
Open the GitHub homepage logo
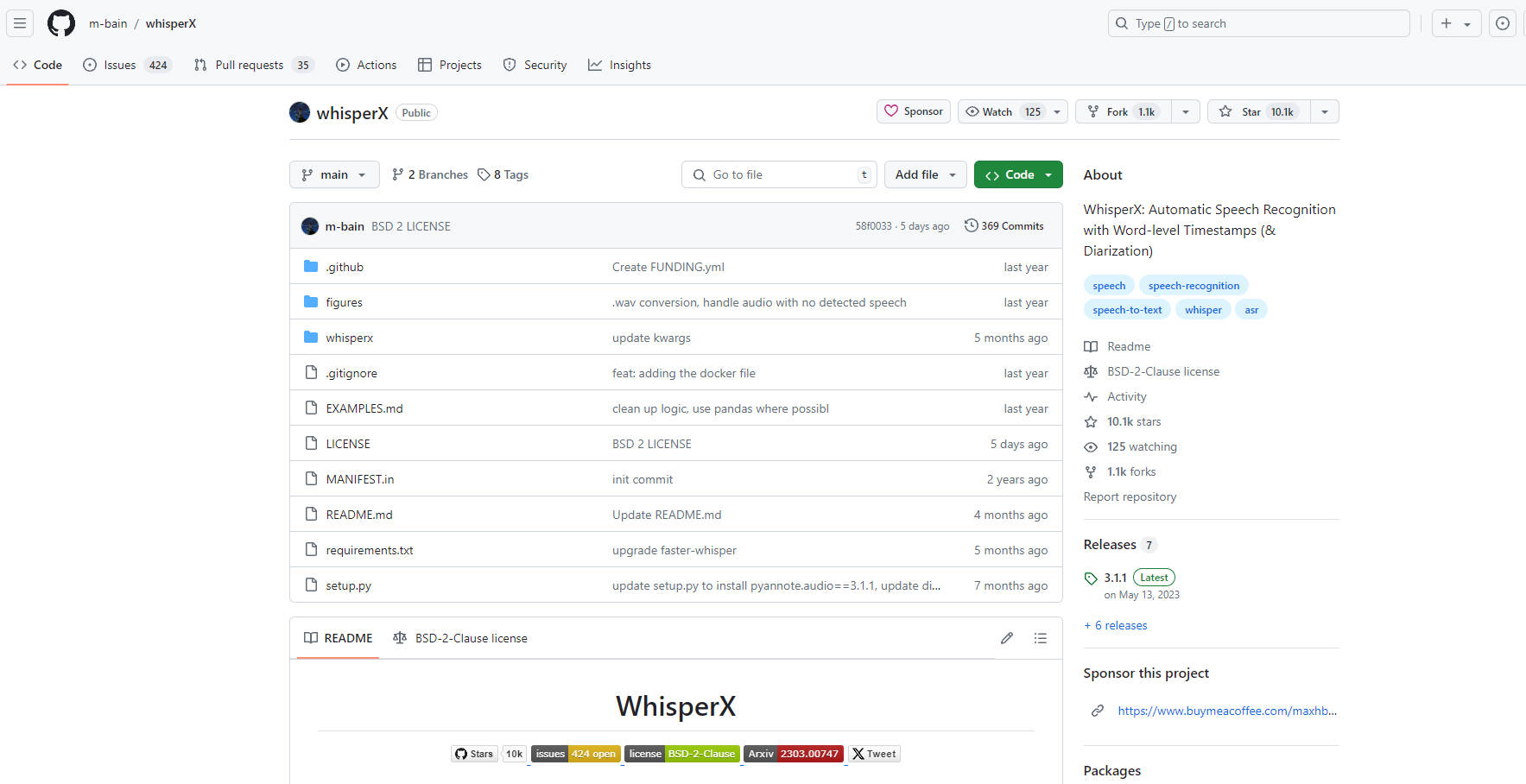(x=61, y=23)
